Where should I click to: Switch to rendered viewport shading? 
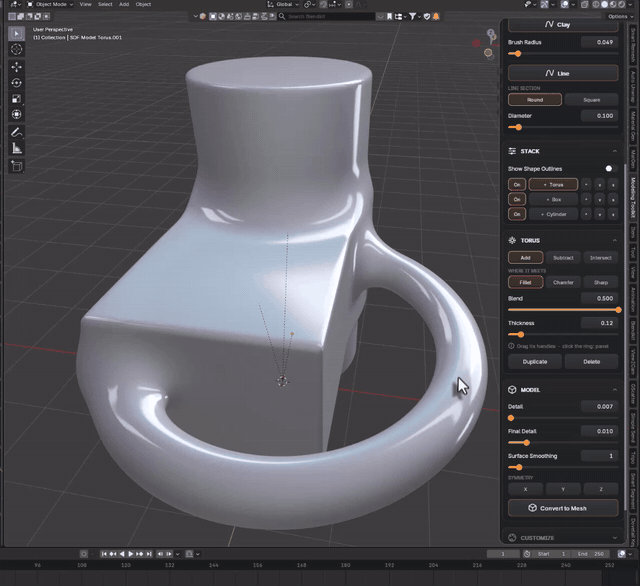click(x=621, y=4)
